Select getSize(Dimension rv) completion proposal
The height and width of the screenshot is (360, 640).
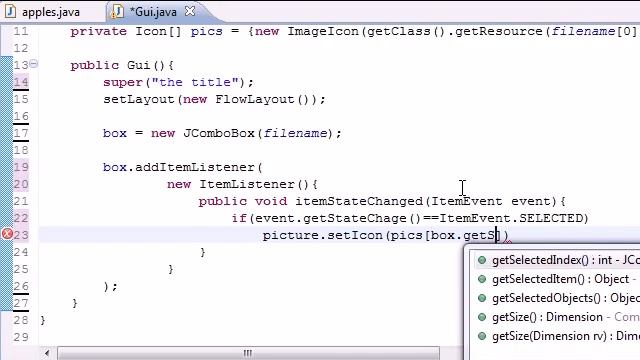[557, 336]
